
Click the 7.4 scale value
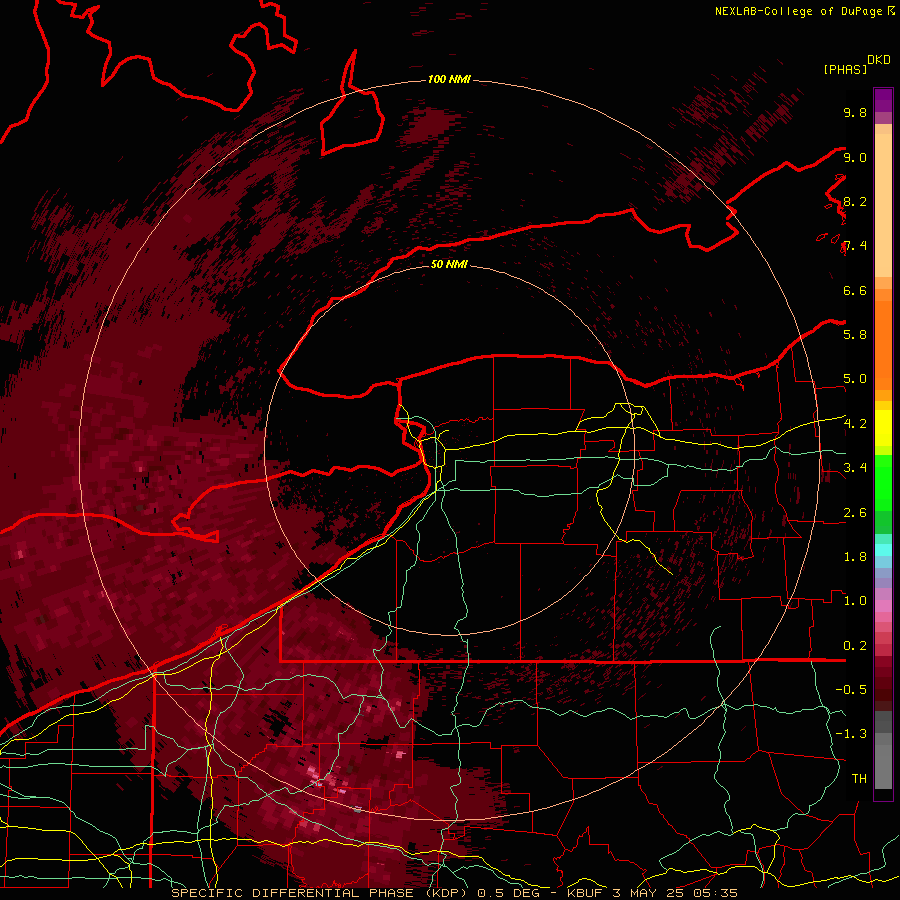855,246
